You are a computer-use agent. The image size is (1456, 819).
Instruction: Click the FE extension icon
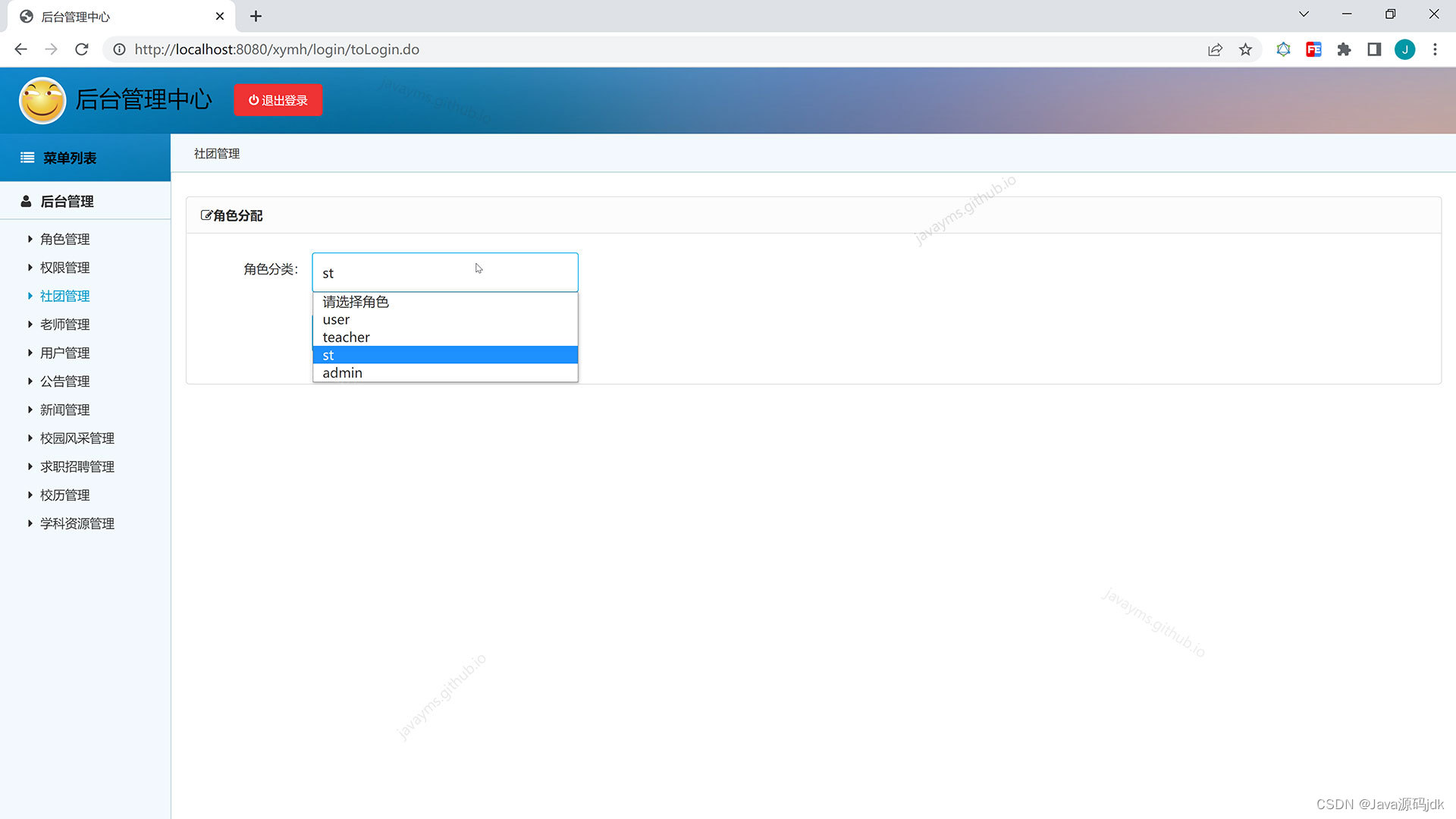click(1313, 49)
